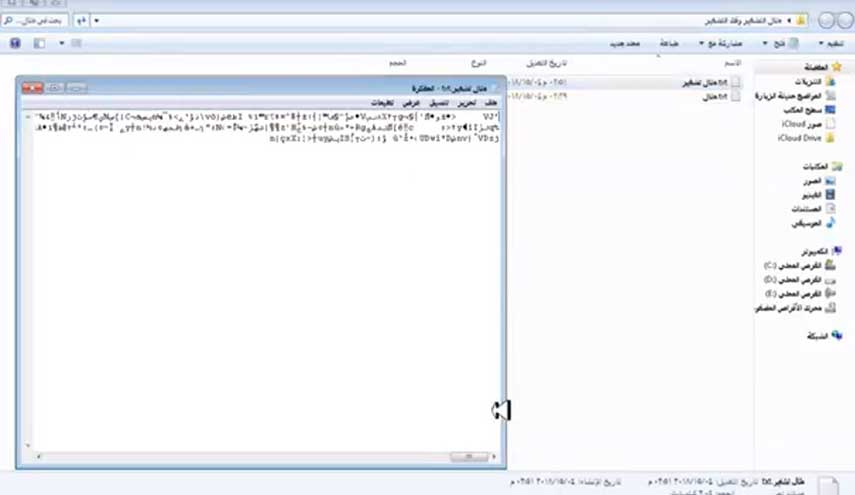The width and height of the screenshot is (855, 495).
Task: Open the help icon in Explorer toolbar
Action: click(14, 44)
